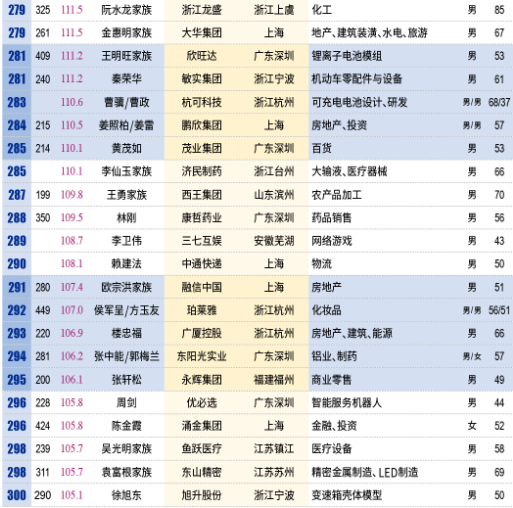Click location 福建福州
513x508 pixels.
tap(274, 380)
